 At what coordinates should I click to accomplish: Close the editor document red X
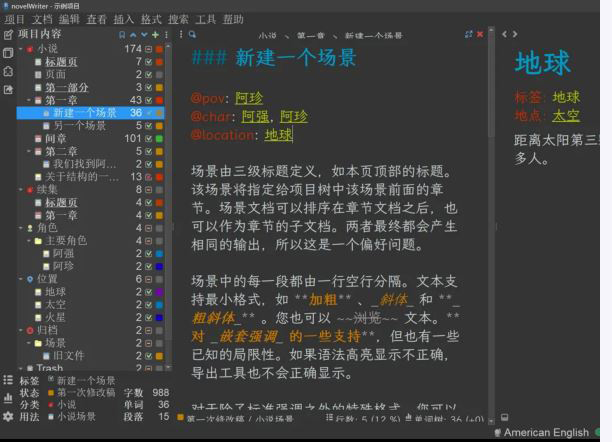click(x=480, y=34)
